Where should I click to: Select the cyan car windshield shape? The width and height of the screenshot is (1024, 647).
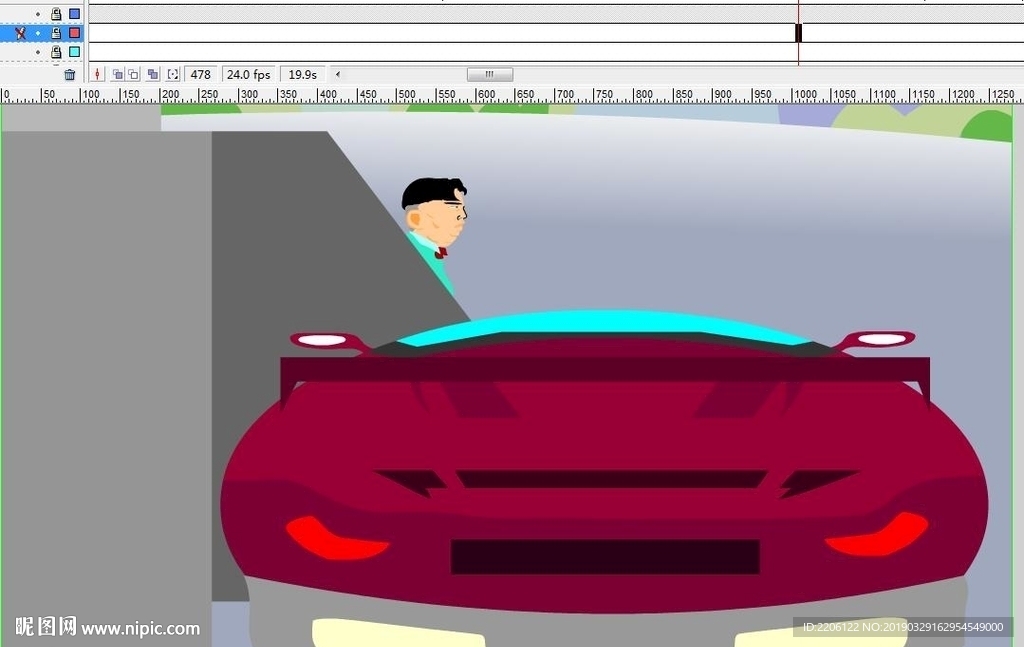point(604,325)
